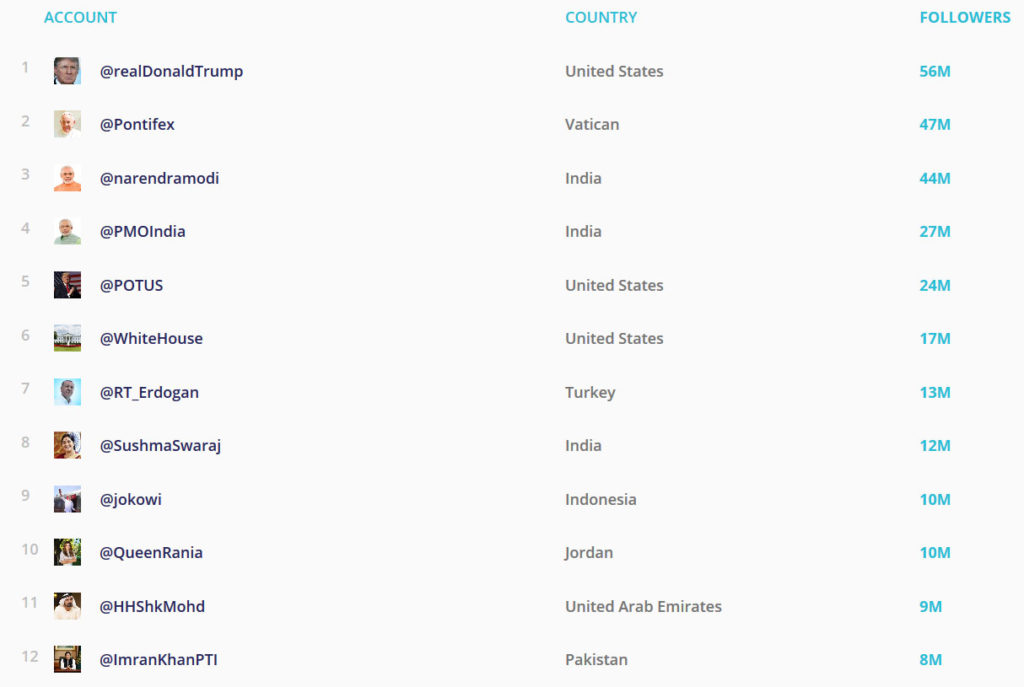Sort by the FOLLOWERS column header
This screenshot has width=1024, height=687.
point(965,17)
